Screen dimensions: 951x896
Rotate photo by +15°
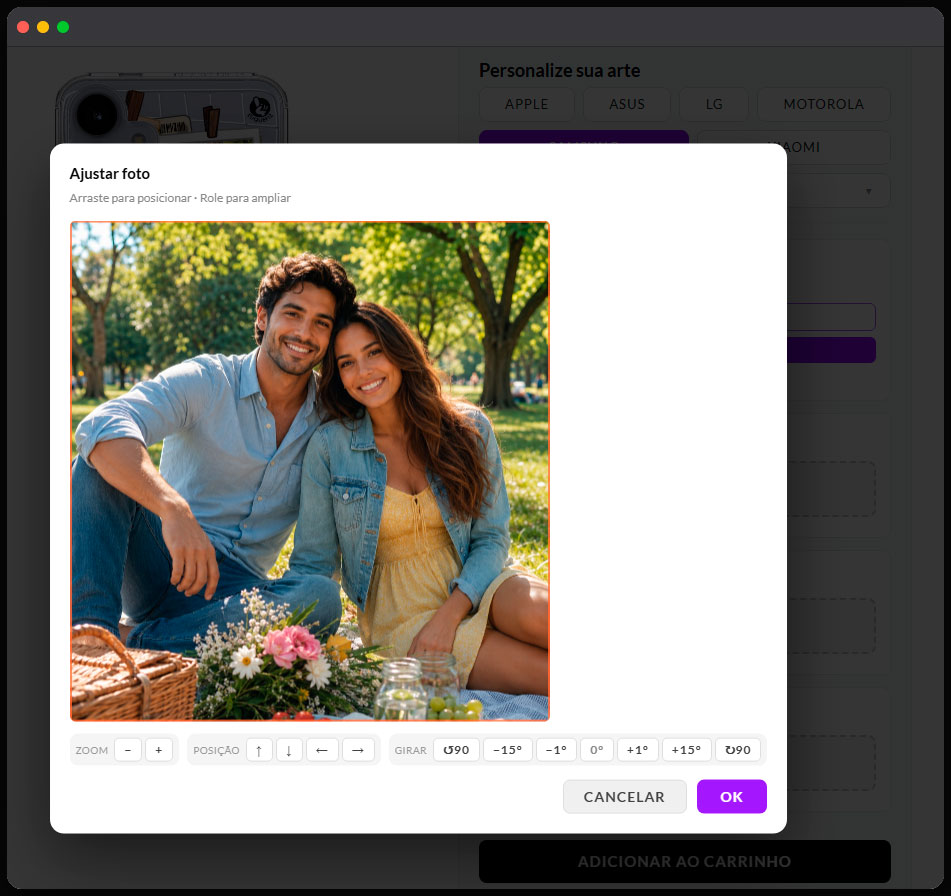(687, 750)
